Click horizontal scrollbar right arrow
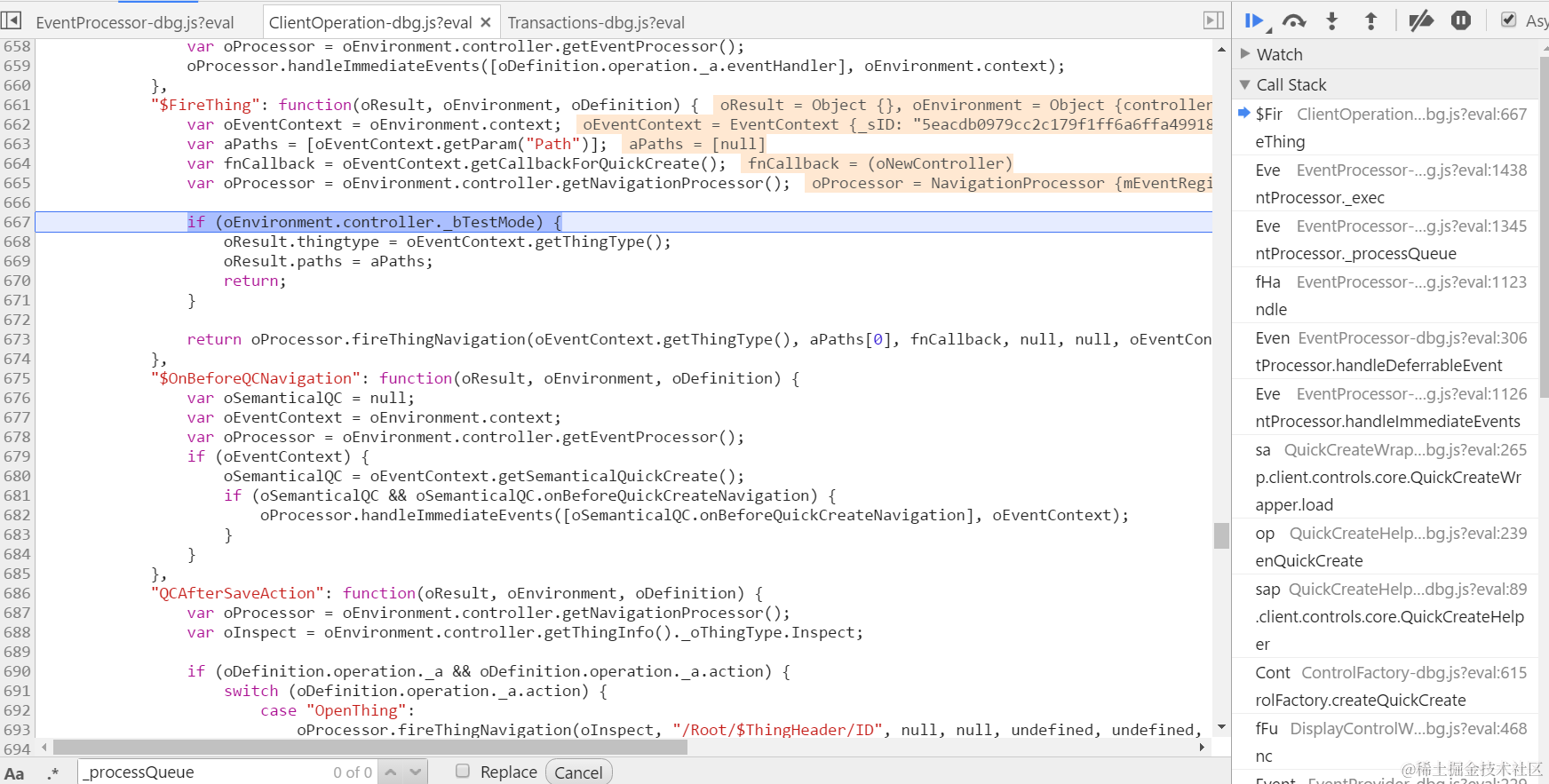Screen dimensions: 1549x784 (x=1202, y=748)
